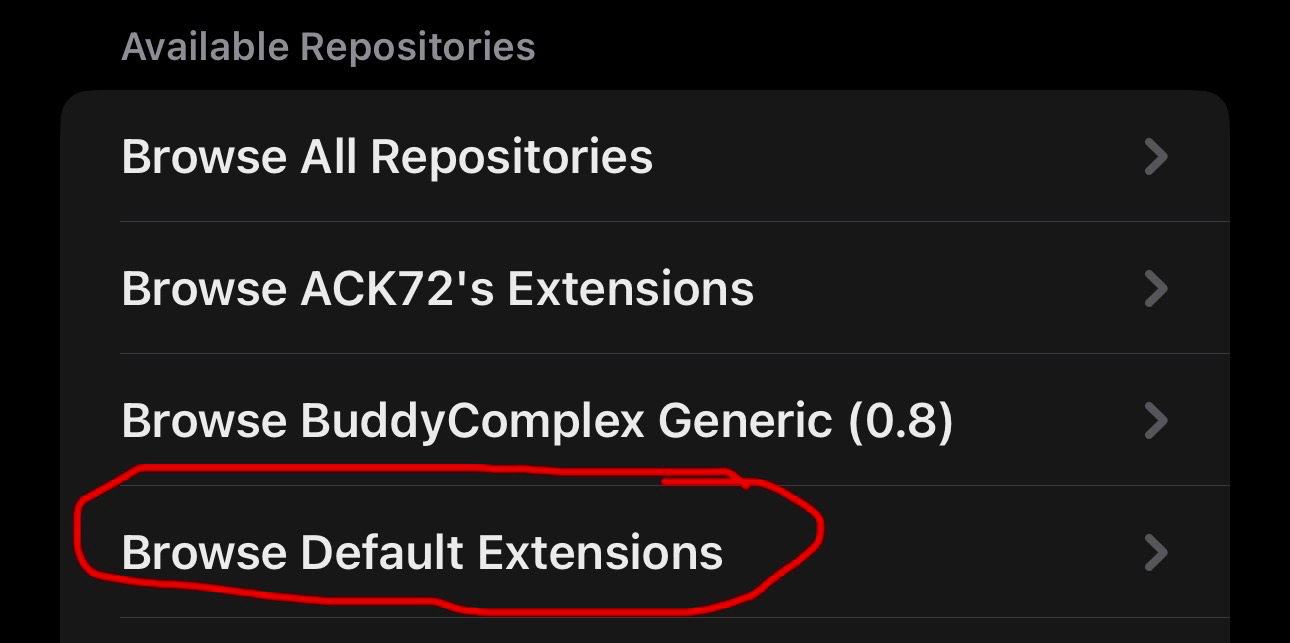Tap the chevron on Browse Default Extensions
Image resolution: width=1290 pixels, height=643 pixels.
click(1155, 552)
